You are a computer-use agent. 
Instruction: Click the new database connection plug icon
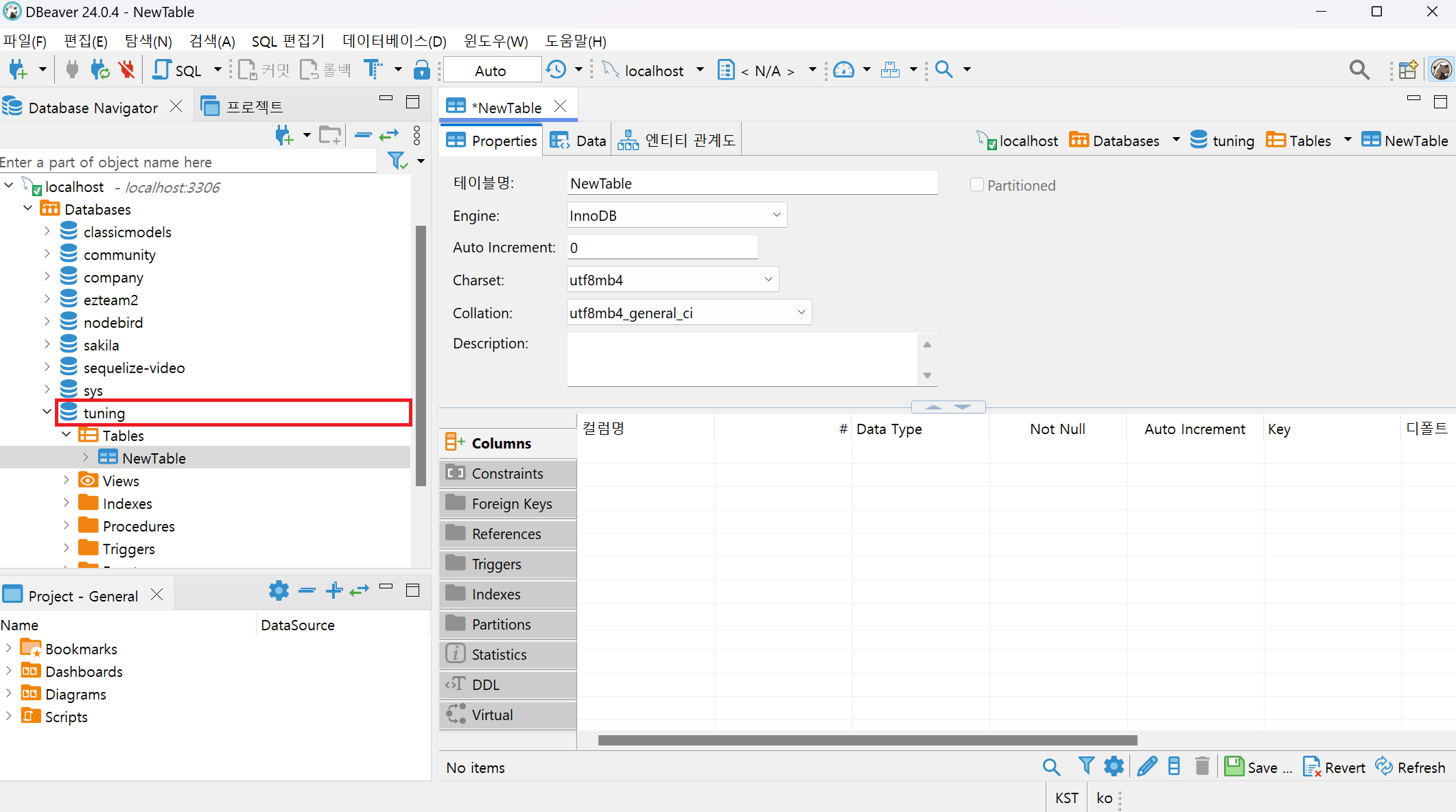(x=18, y=70)
